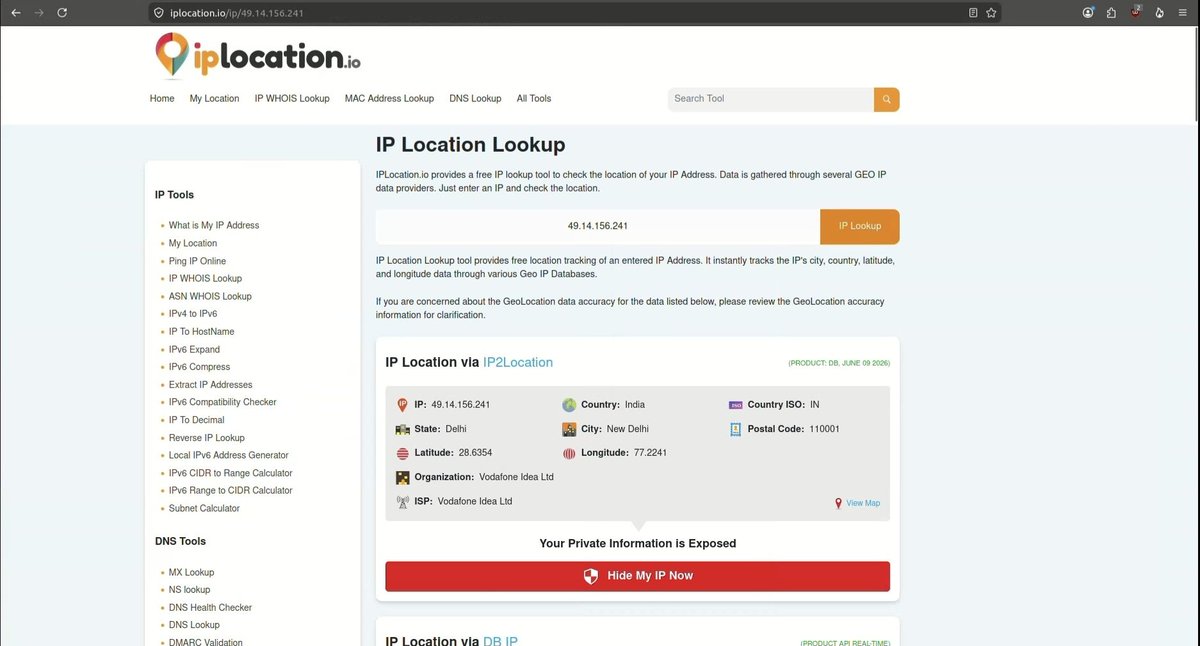Open the Firefox account profile icon
The height and width of the screenshot is (646, 1200).
[1088, 13]
